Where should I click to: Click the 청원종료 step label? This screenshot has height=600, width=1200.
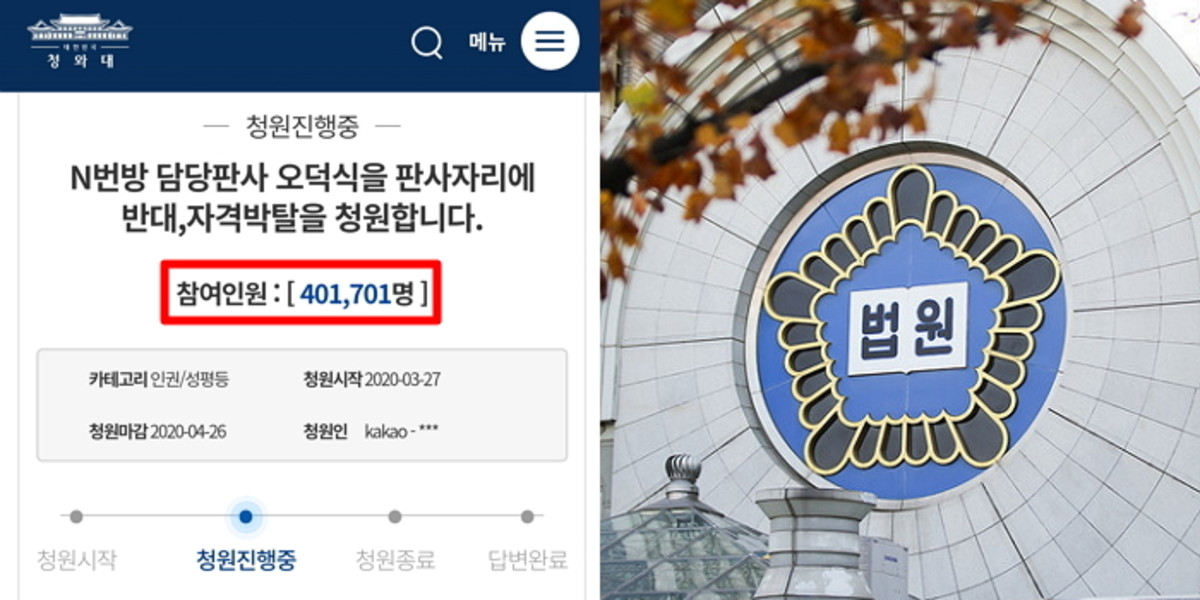(x=395, y=559)
